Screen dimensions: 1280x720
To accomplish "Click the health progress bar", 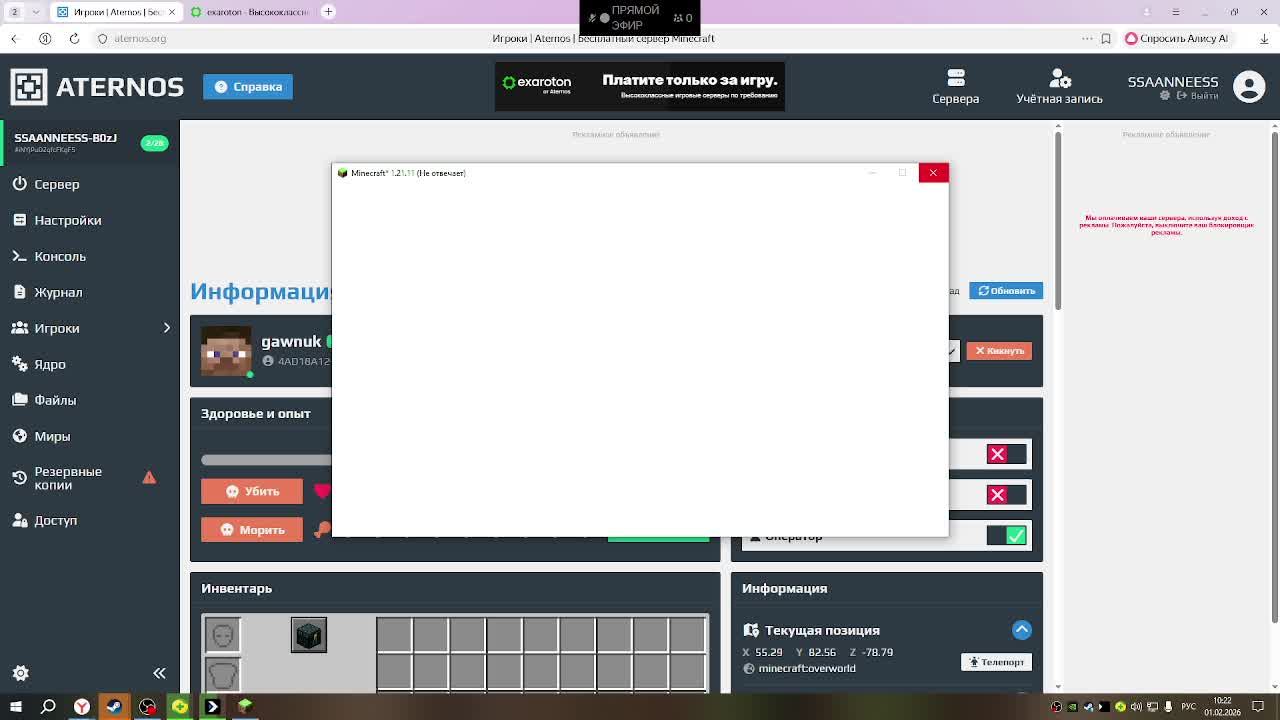I will click(x=266, y=460).
